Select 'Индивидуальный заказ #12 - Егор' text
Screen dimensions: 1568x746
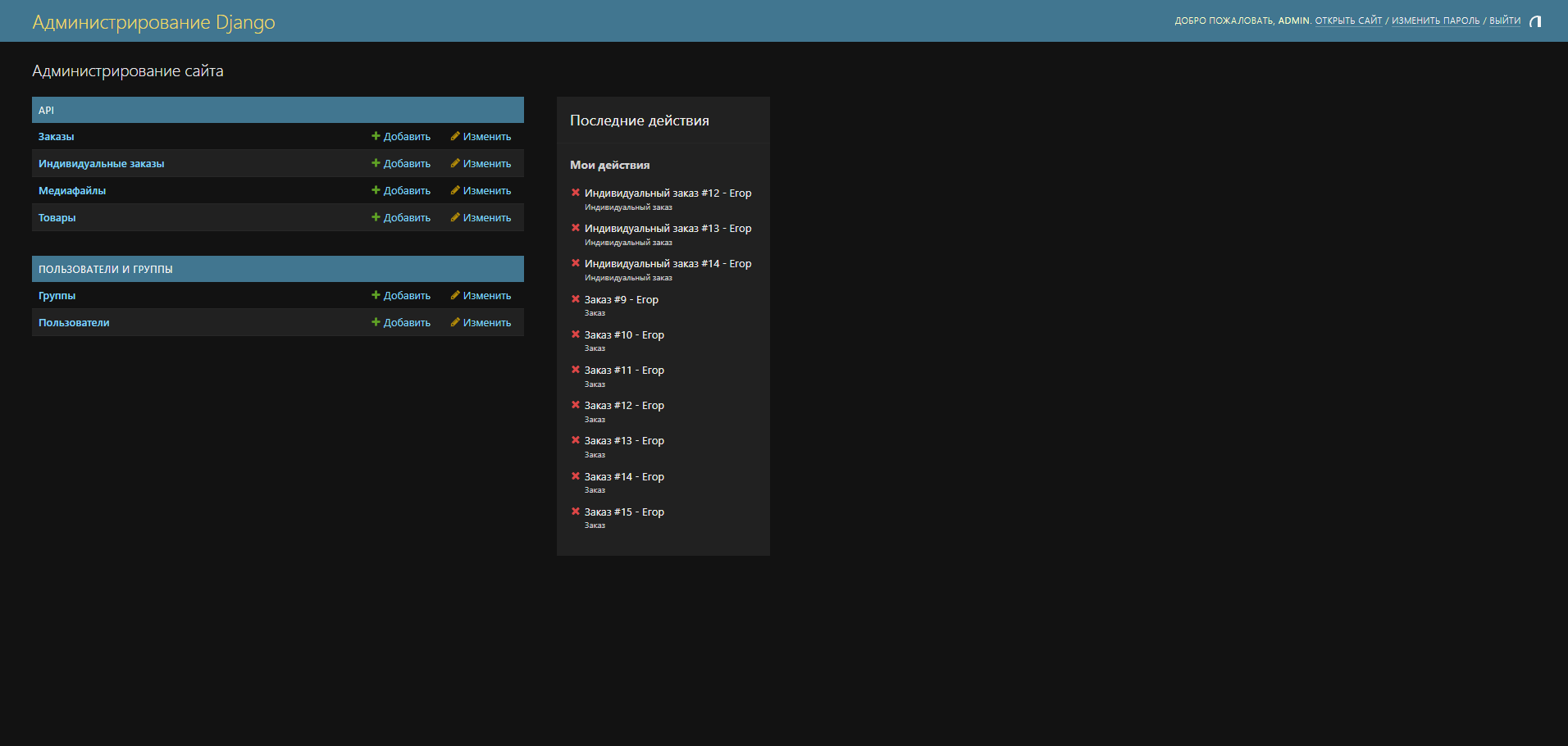[668, 193]
